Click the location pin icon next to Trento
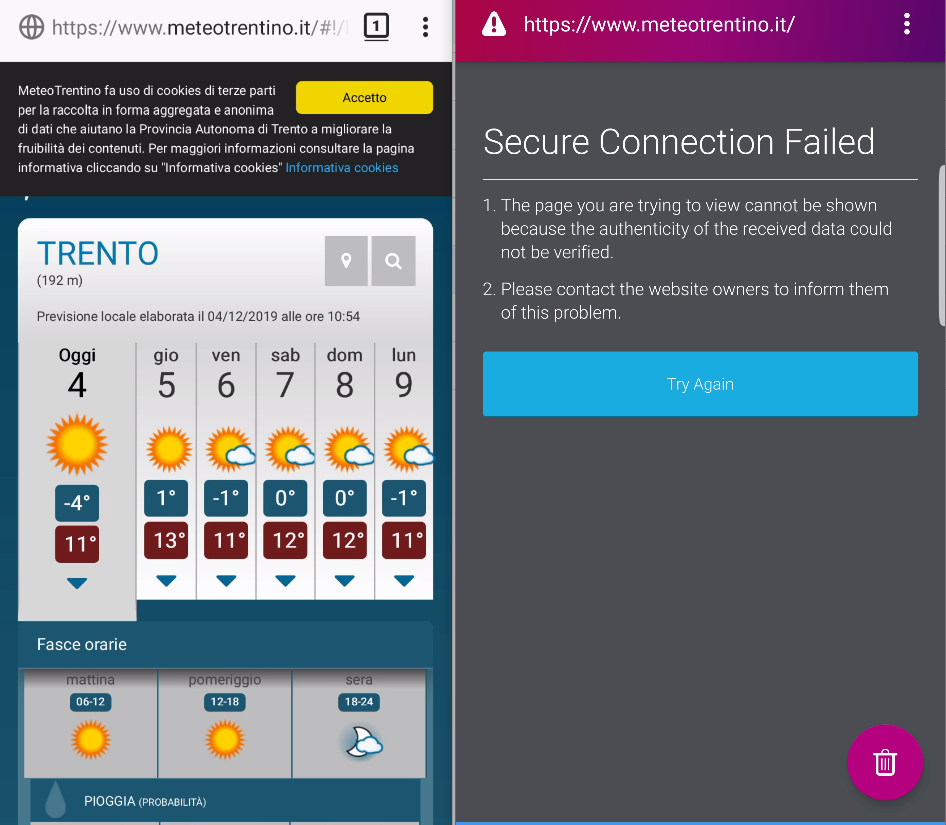 (346, 260)
